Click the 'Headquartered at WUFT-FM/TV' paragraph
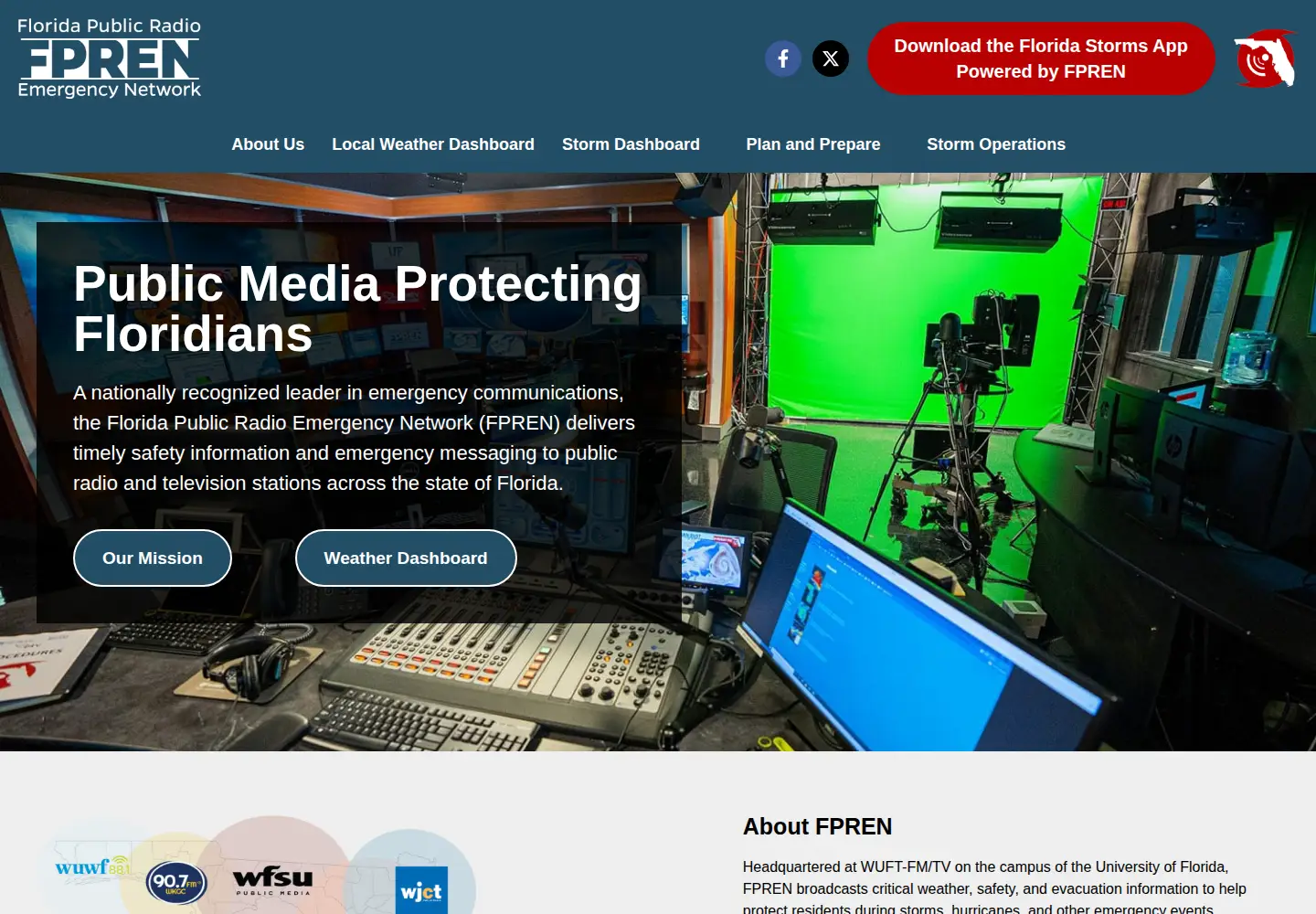 click(x=995, y=887)
